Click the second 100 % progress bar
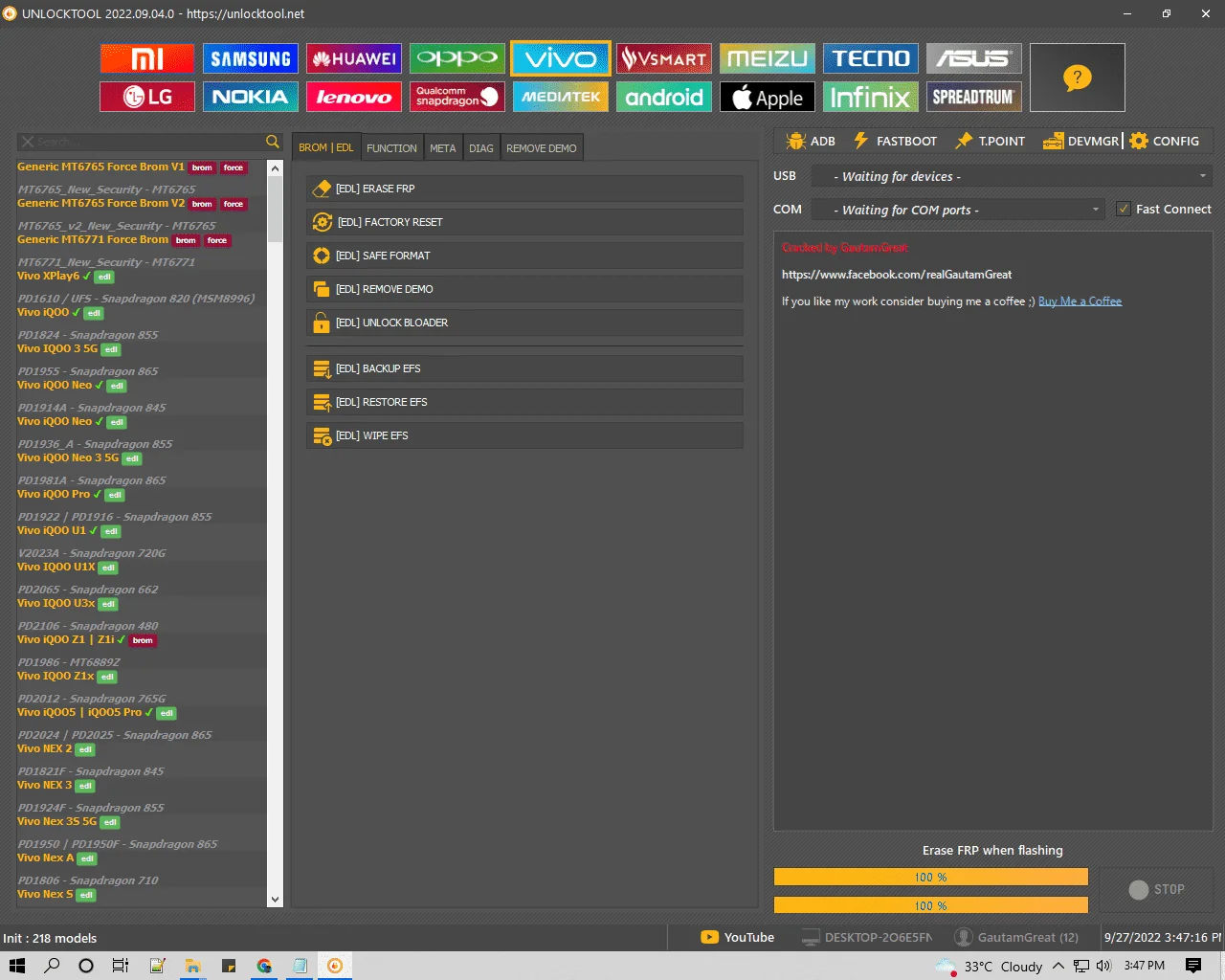1225x980 pixels. pyautogui.click(x=930, y=905)
